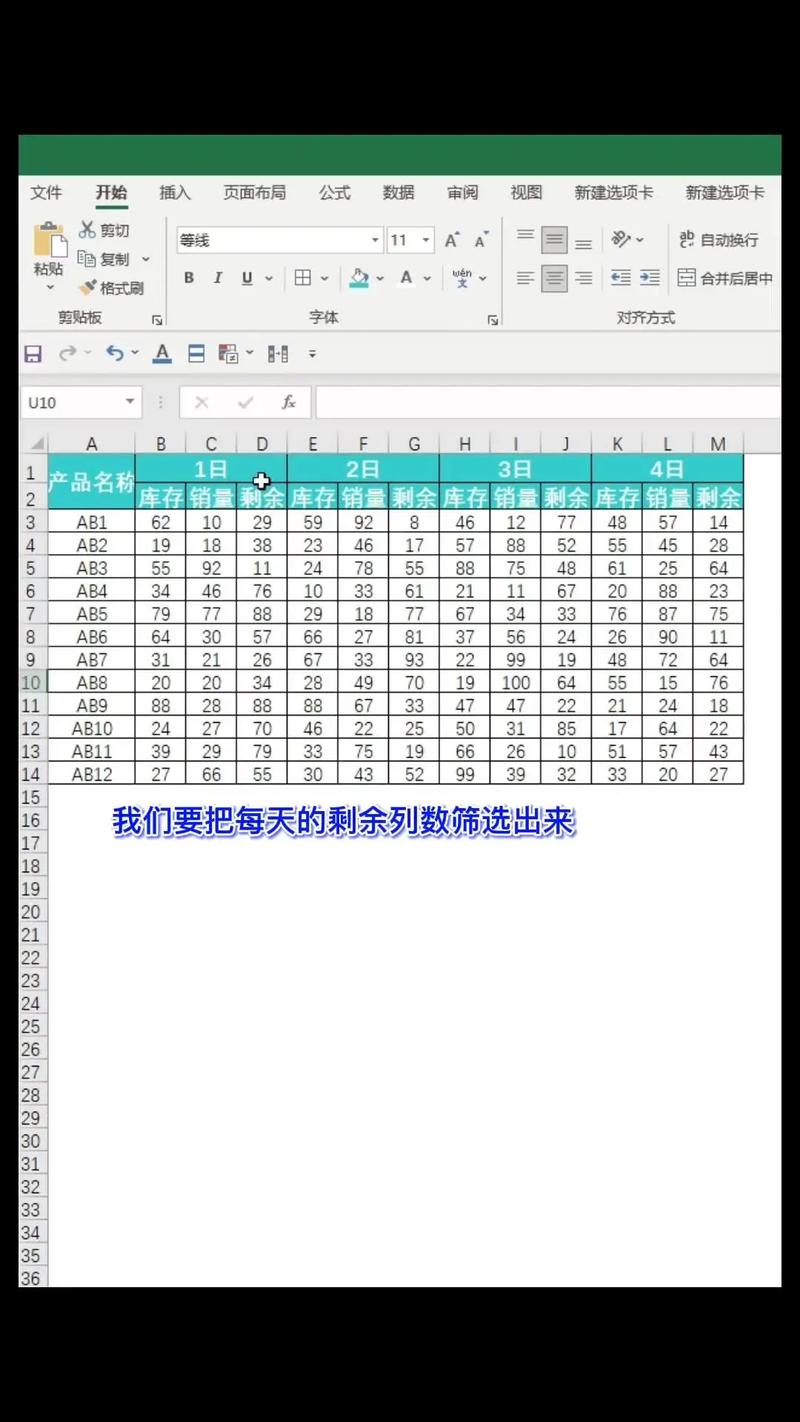The width and height of the screenshot is (800, 1422).
Task: Click the Cut (剪切) scissors button
Action: [105, 230]
